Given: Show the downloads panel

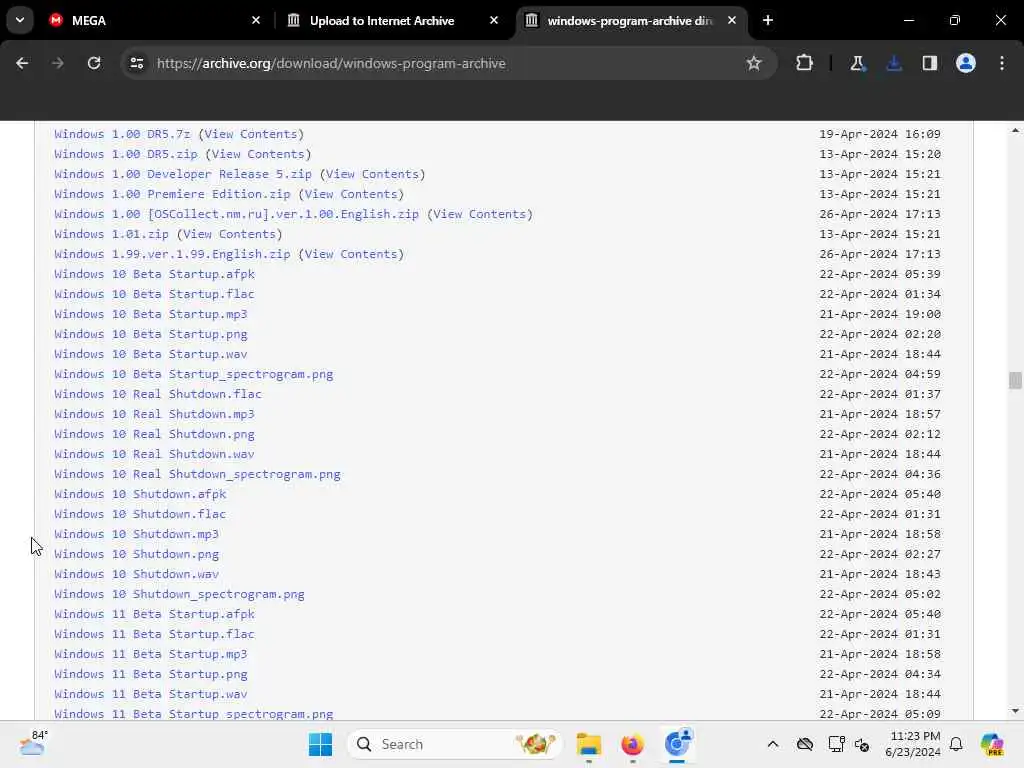Looking at the screenshot, I should coord(893,63).
